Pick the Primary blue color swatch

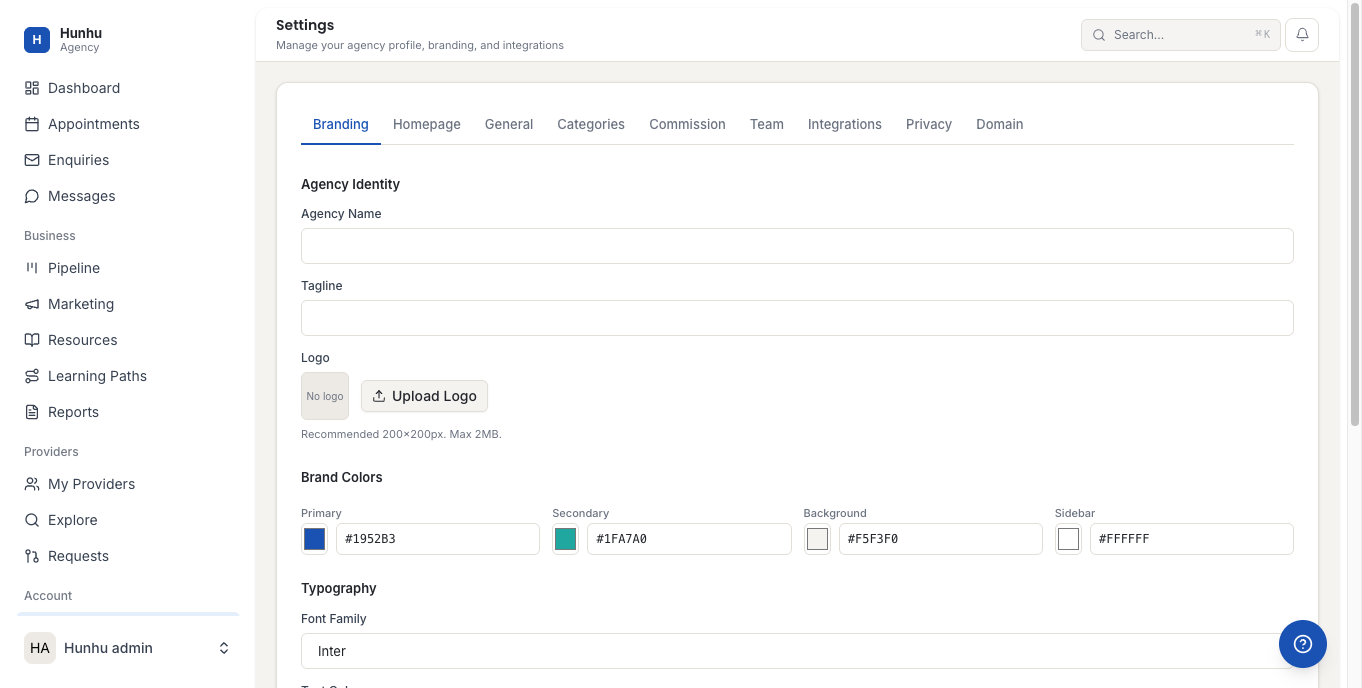click(x=314, y=539)
